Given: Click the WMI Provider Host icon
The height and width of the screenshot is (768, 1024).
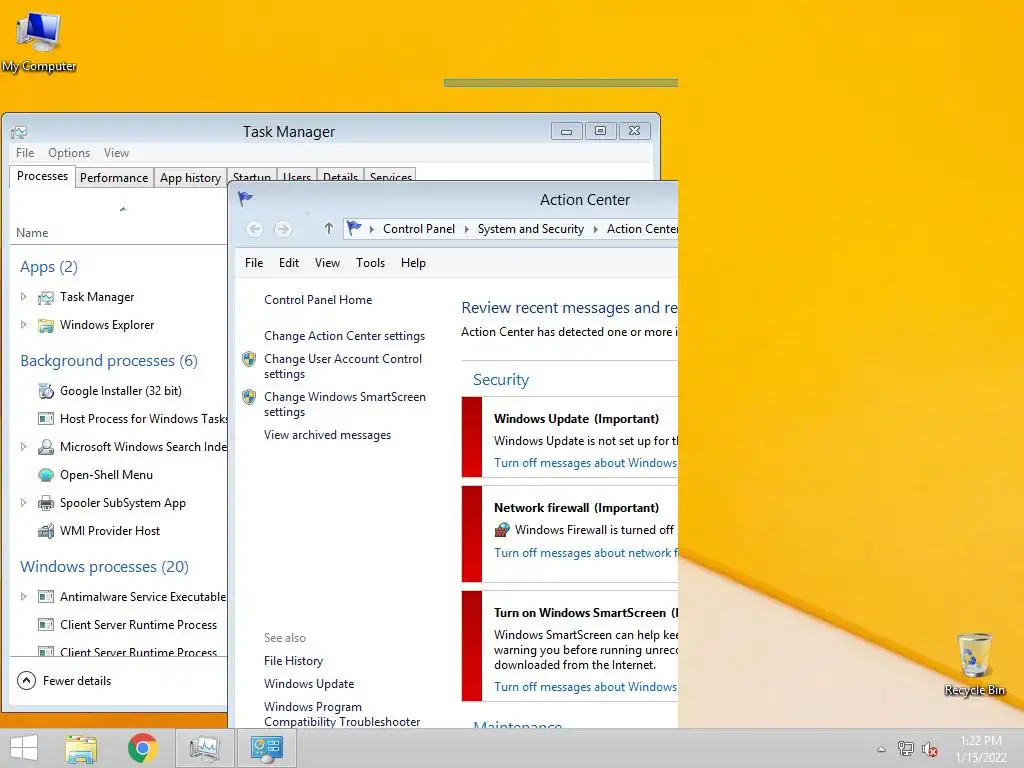Looking at the screenshot, I should pyautogui.click(x=46, y=531).
